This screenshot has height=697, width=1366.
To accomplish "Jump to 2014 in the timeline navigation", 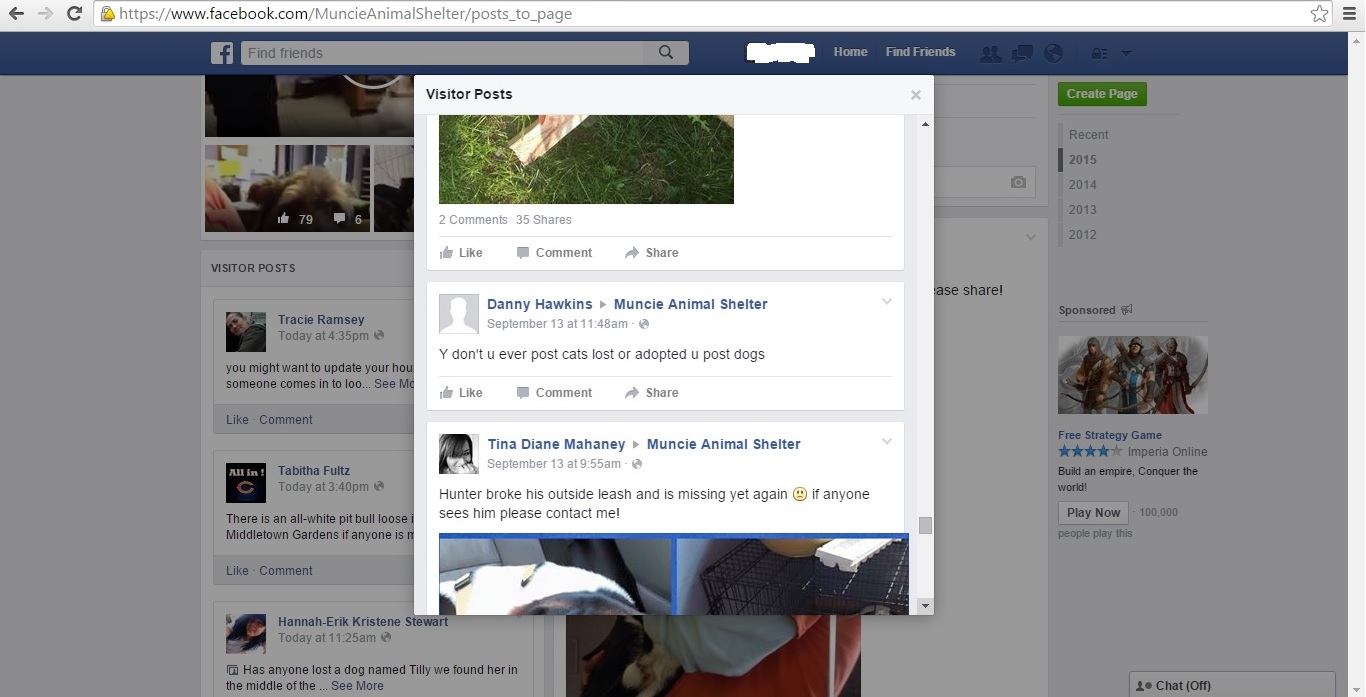I will coord(1082,185).
